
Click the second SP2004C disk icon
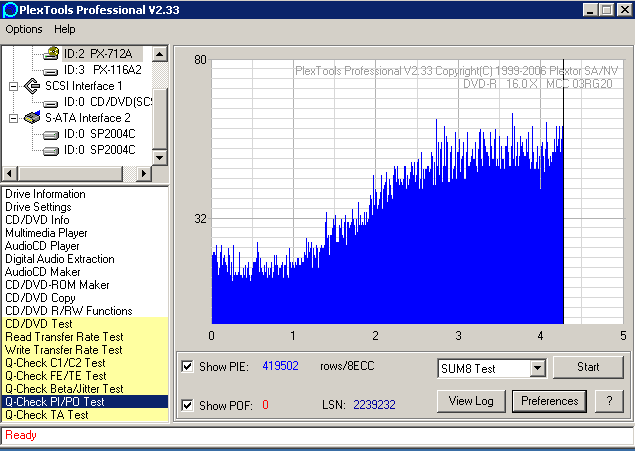pos(51,151)
